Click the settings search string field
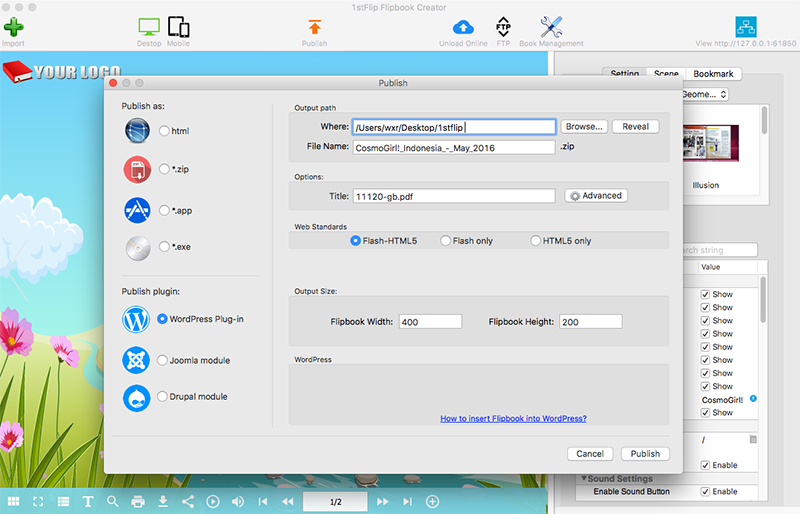 coord(719,250)
